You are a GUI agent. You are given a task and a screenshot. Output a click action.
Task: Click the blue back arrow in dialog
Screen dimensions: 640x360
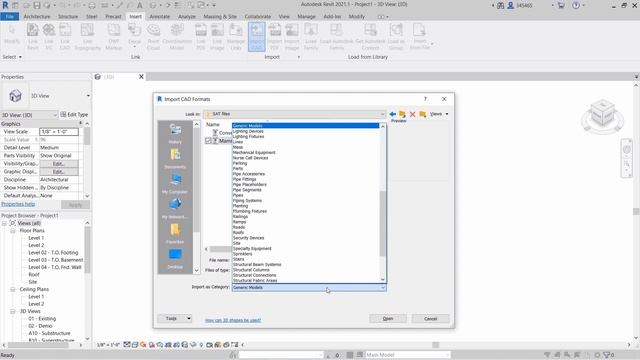[393, 114]
